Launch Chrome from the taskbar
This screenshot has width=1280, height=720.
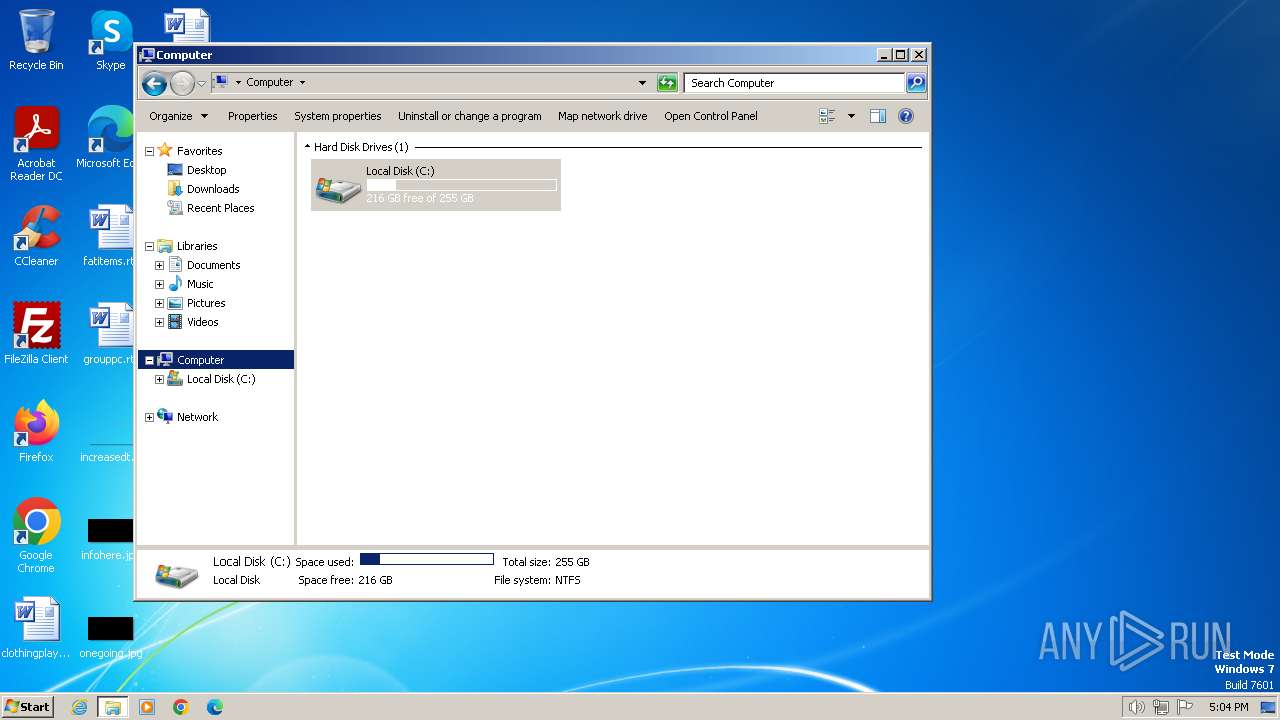click(181, 707)
